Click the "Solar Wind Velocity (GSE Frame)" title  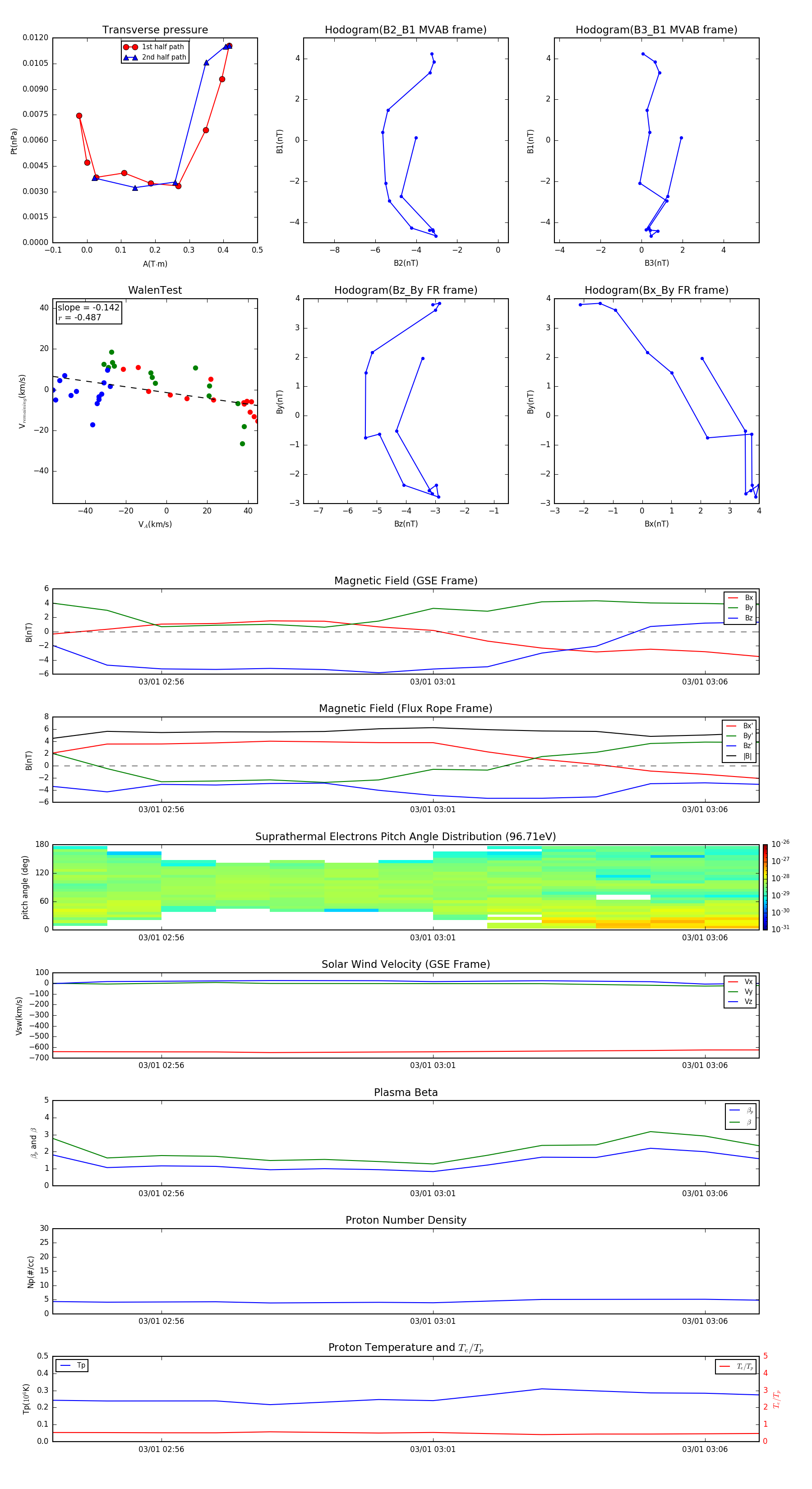coord(406,965)
